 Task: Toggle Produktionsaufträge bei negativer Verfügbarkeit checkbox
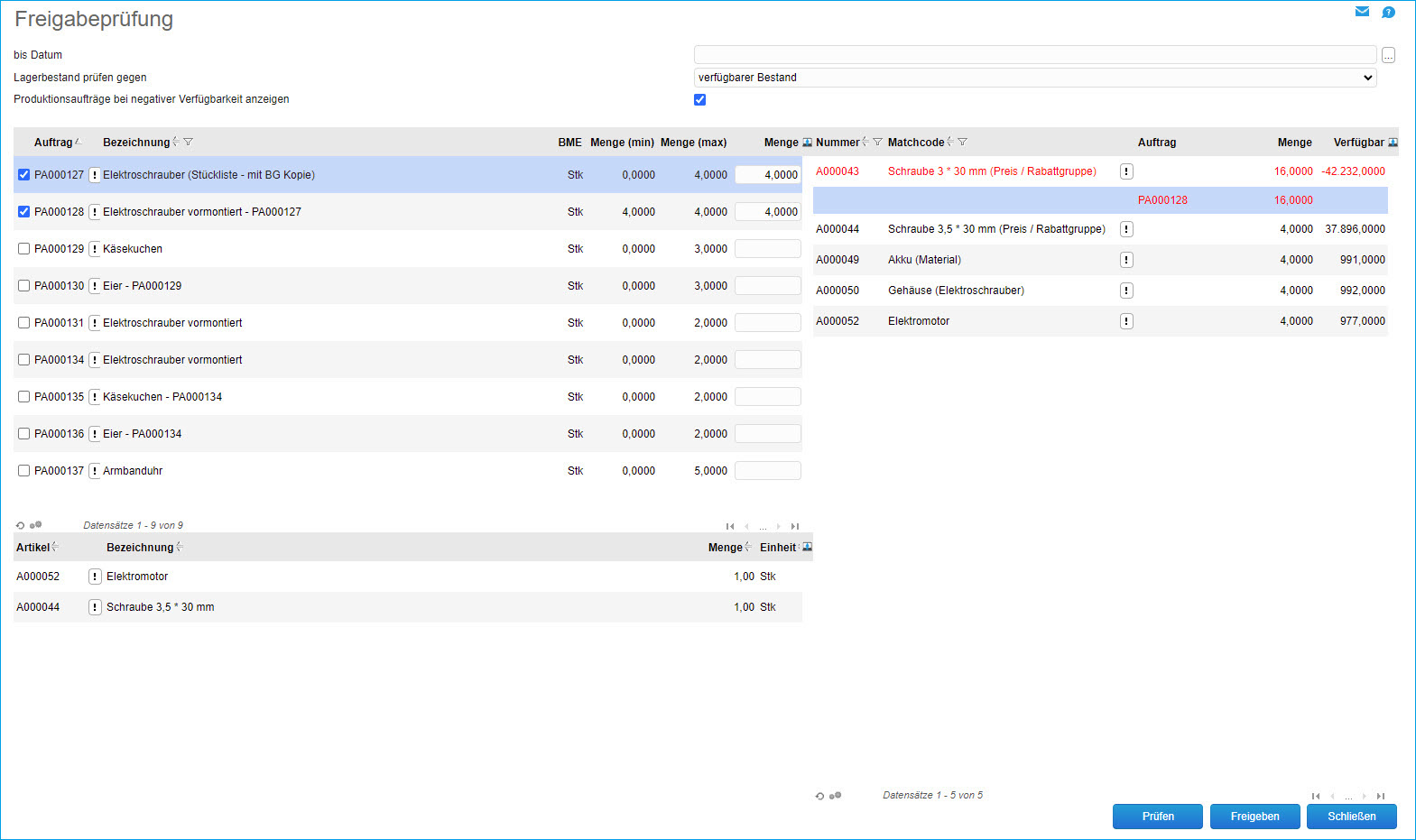(699, 99)
